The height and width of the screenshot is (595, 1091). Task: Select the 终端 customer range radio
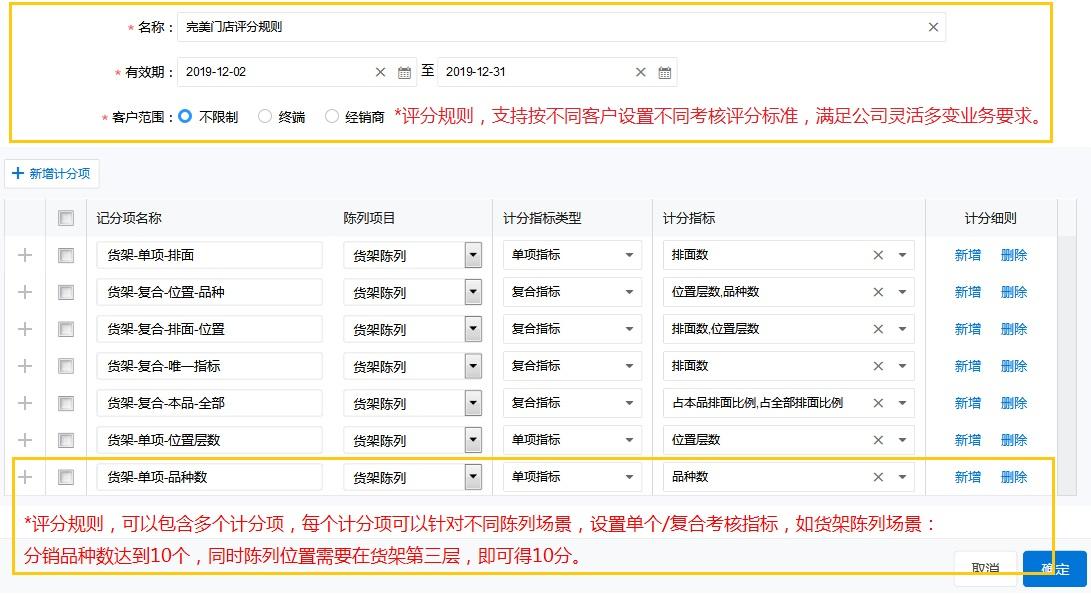tap(265, 117)
